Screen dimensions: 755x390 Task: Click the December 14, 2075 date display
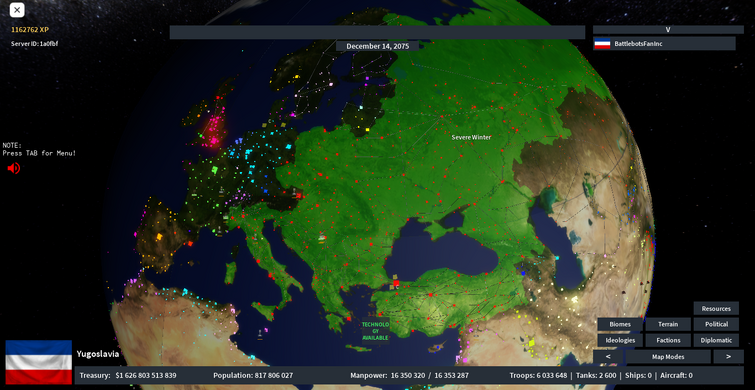click(377, 46)
